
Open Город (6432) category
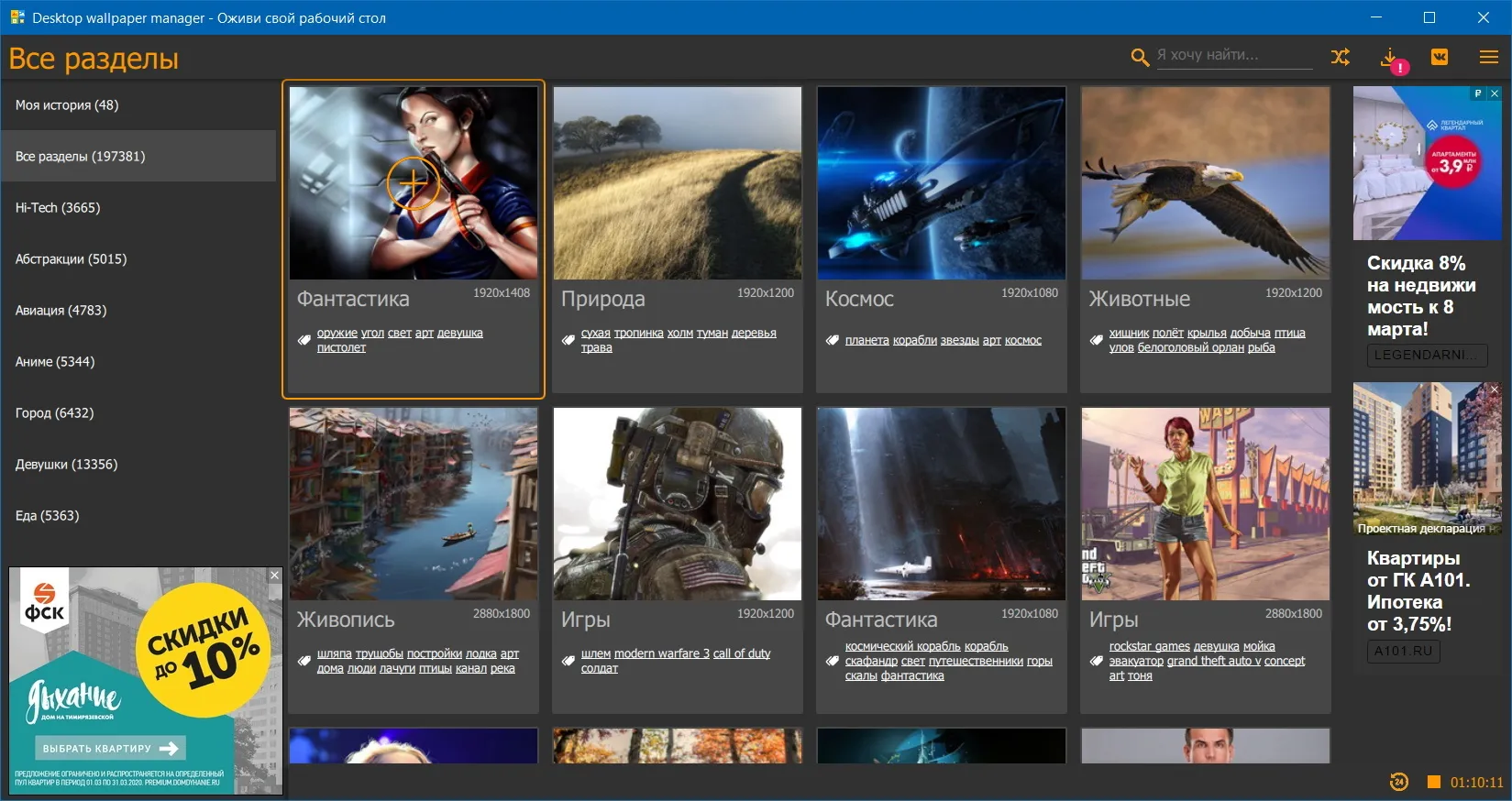click(138, 412)
